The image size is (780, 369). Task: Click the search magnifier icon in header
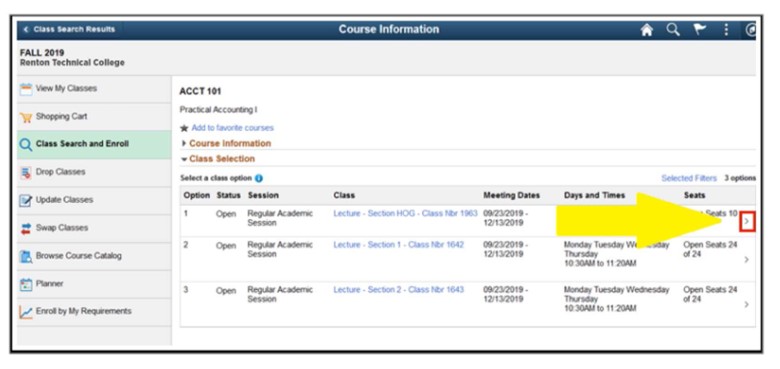673,30
